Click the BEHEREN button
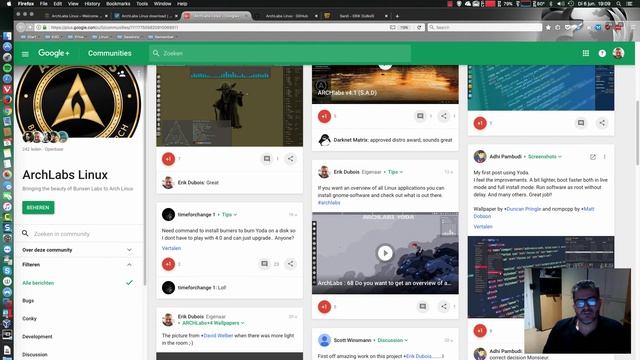640x360 pixels. [38, 207]
